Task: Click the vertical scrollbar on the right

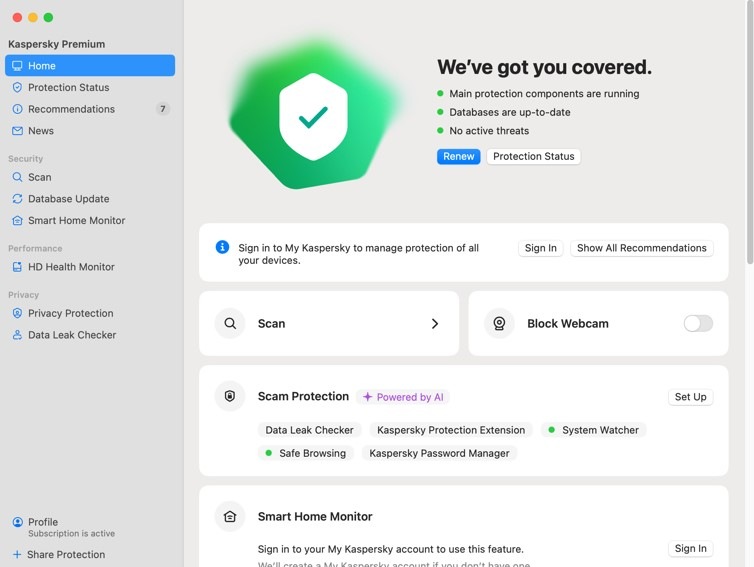Action: click(750, 132)
